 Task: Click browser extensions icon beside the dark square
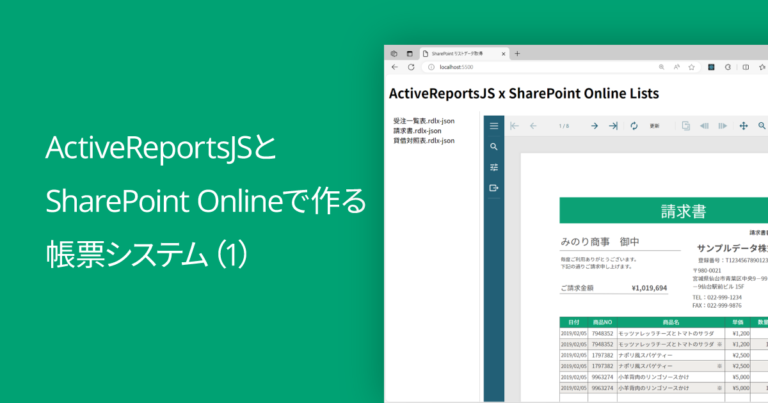tap(728, 67)
